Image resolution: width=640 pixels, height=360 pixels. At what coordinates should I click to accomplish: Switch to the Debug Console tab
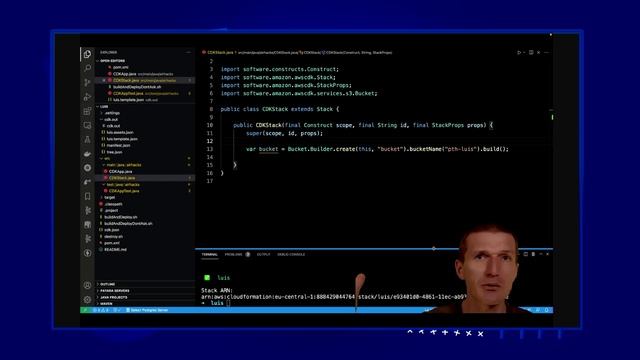291,254
